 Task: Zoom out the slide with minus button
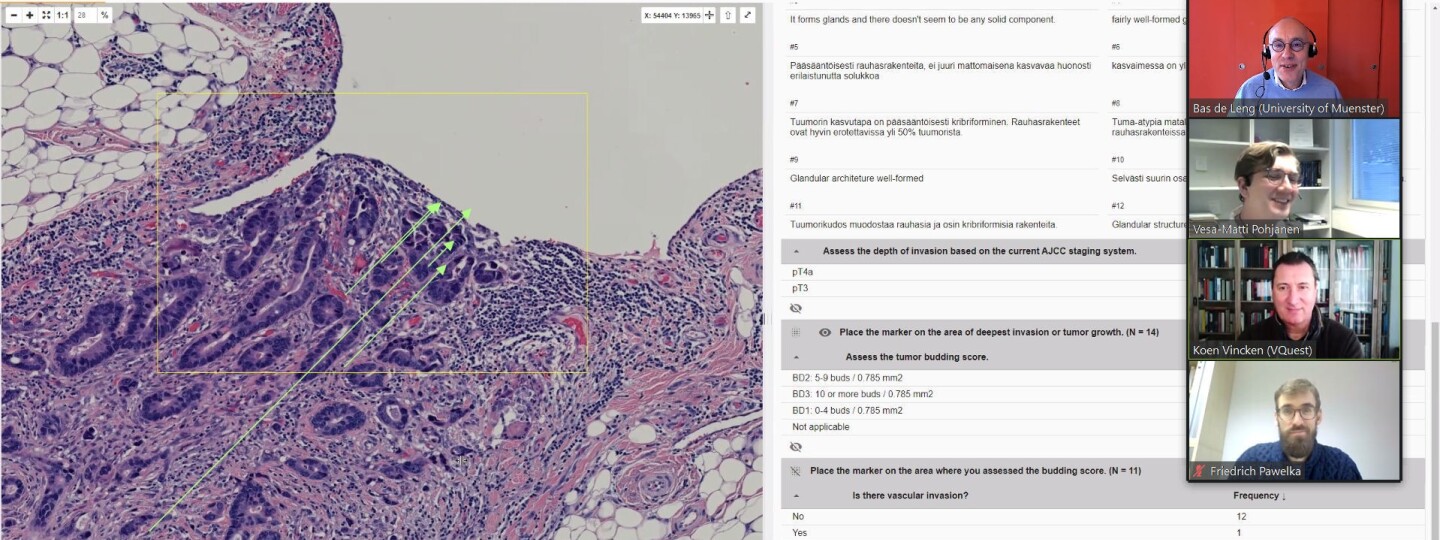[14, 15]
